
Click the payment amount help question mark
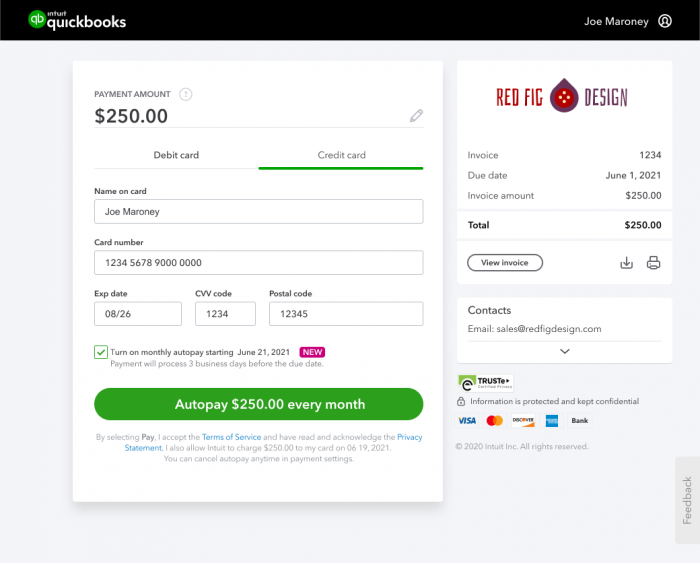tap(186, 94)
